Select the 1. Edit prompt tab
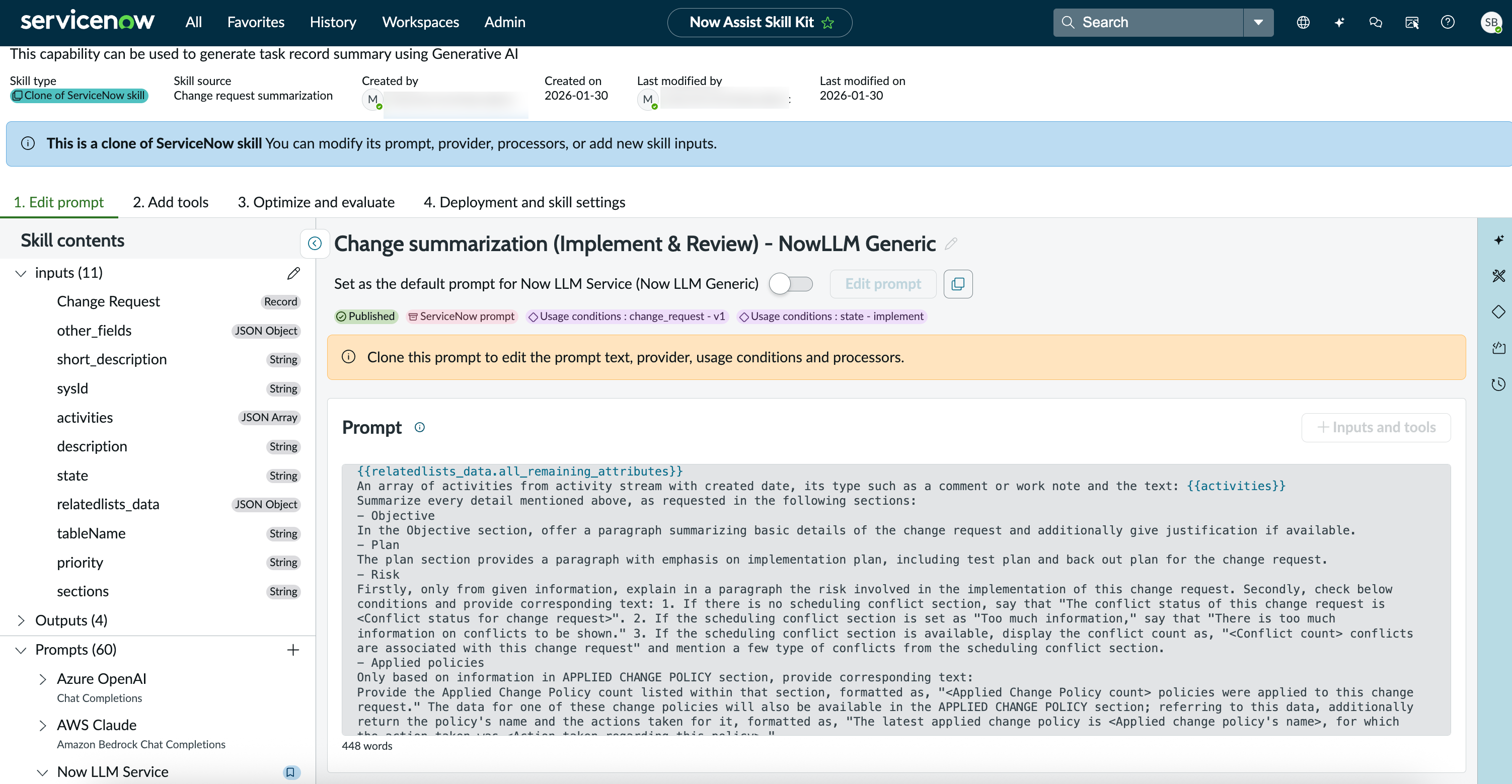Image resolution: width=1512 pixels, height=784 pixels. pos(59,202)
